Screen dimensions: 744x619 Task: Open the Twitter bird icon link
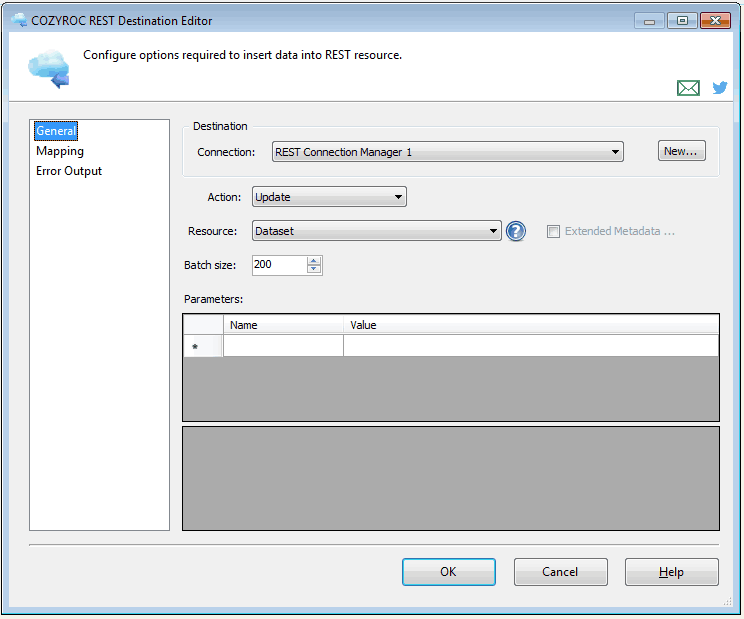720,87
